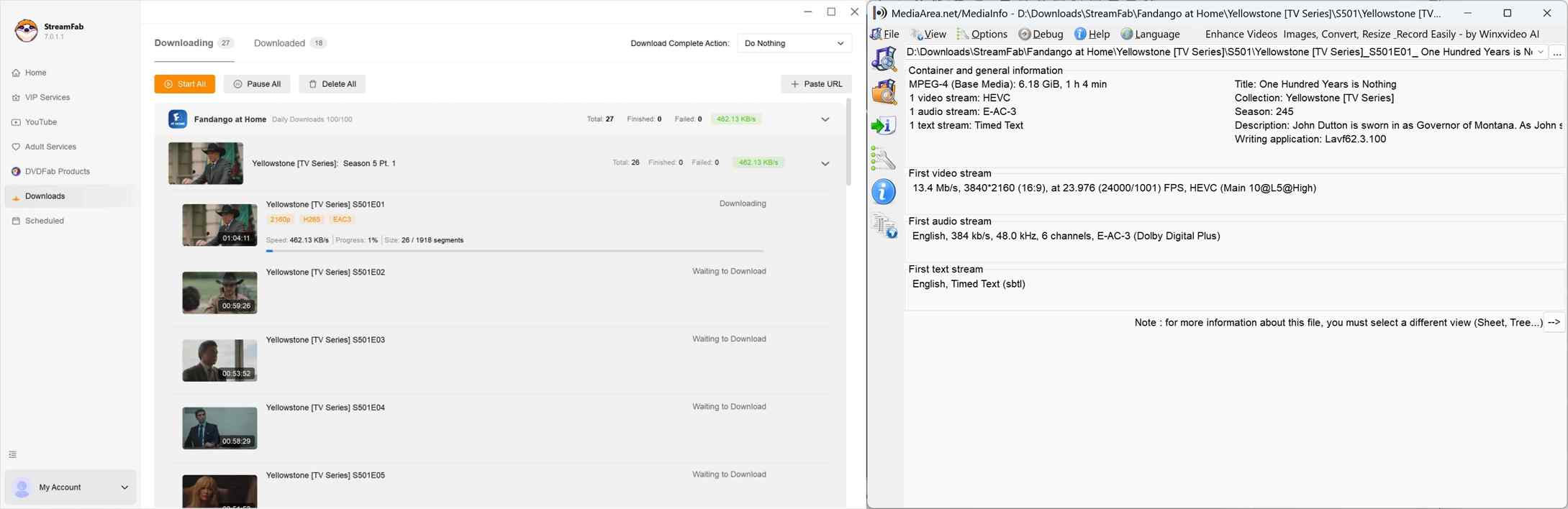
Task: Expand the My Account dropdown
Action: [x=124, y=487]
